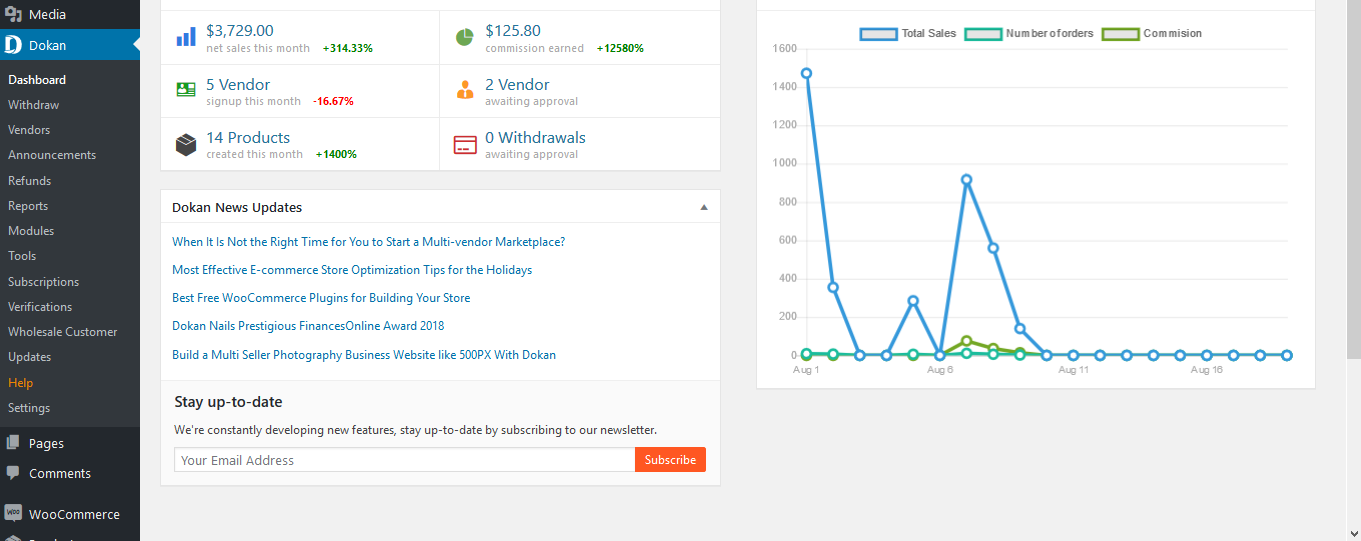The height and width of the screenshot is (541, 1361).
Task: Open Dokan Settings submenu
Action: [x=29, y=408]
